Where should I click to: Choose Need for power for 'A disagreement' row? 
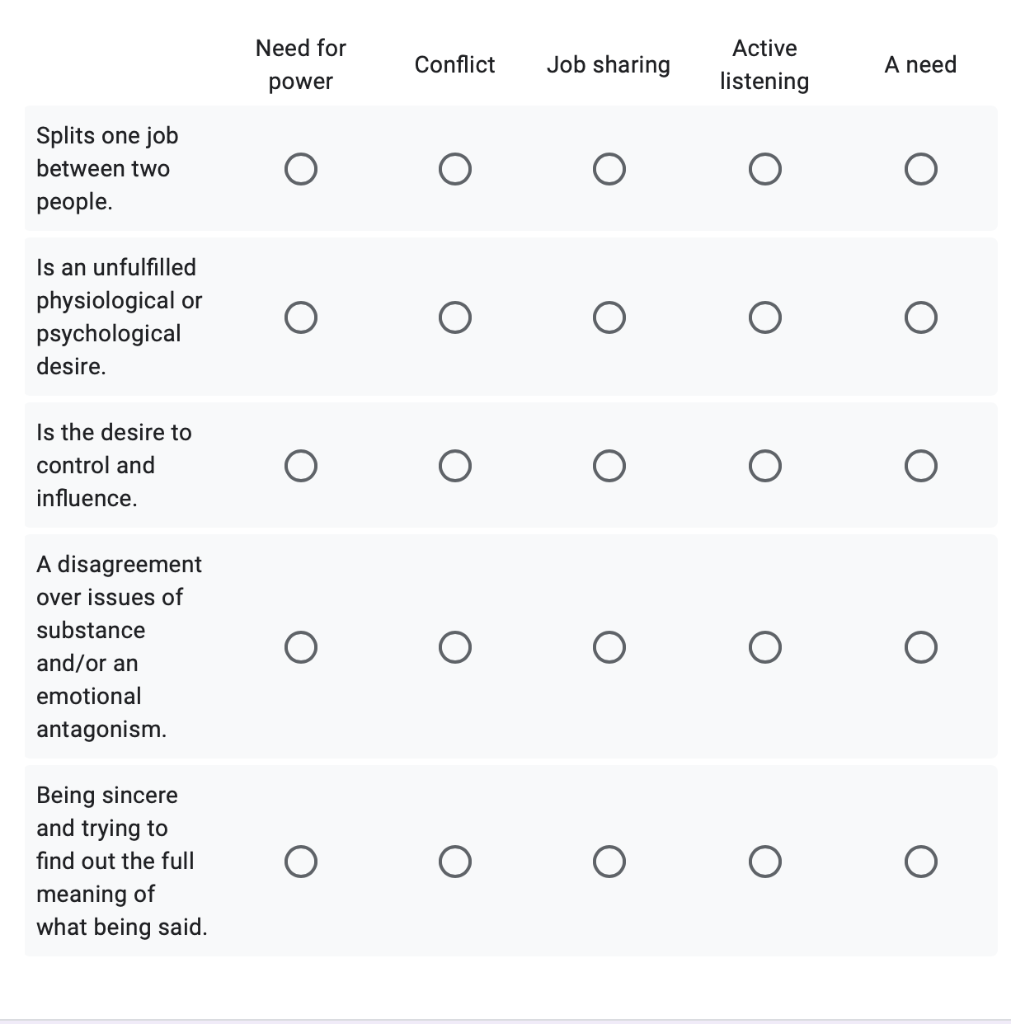point(301,647)
